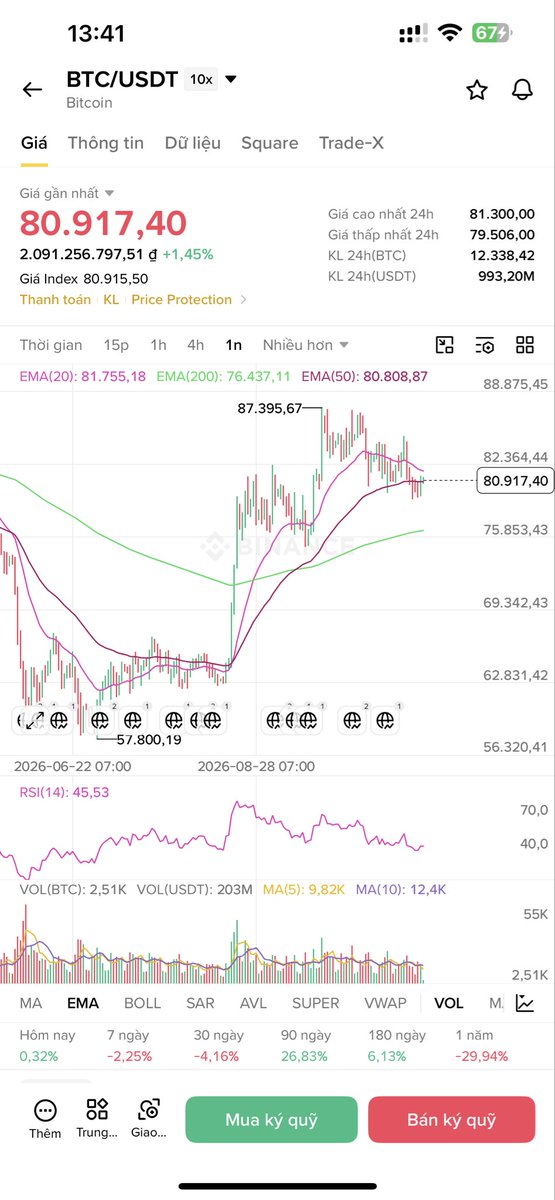The image size is (555, 1200).
Task: Open the chart layout grid icon
Action: click(525, 345)
